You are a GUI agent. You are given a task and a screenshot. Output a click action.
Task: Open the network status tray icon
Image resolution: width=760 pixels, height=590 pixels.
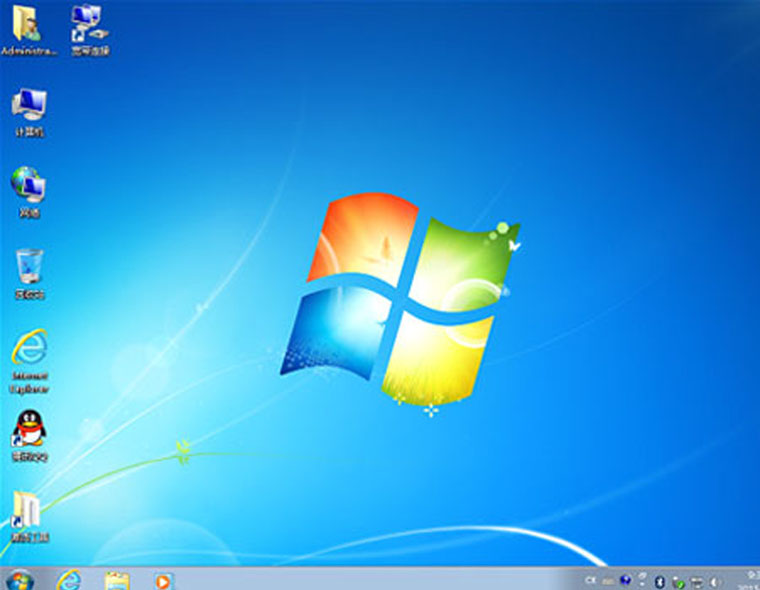[x=697, y=582]
